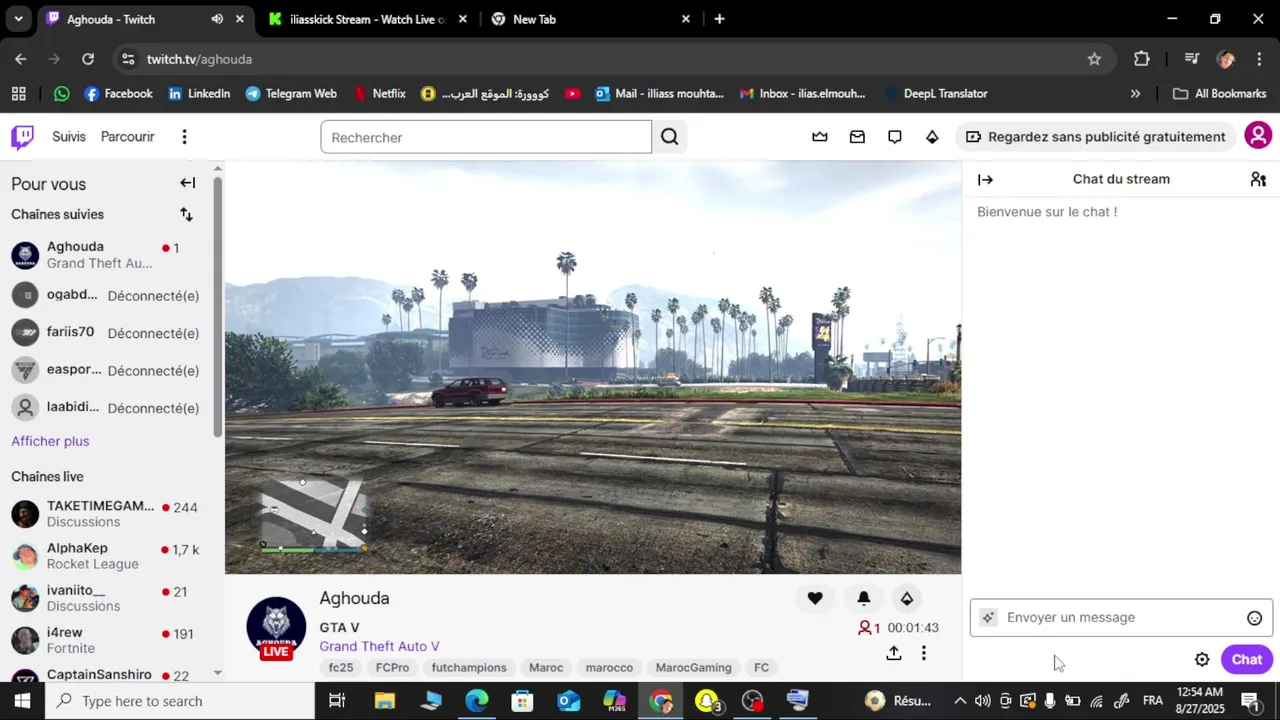This screenshot has height=720, width=1280.
Task: Open the Netflix bookmark
Action: pyautogui.click(x=379, y=93)
